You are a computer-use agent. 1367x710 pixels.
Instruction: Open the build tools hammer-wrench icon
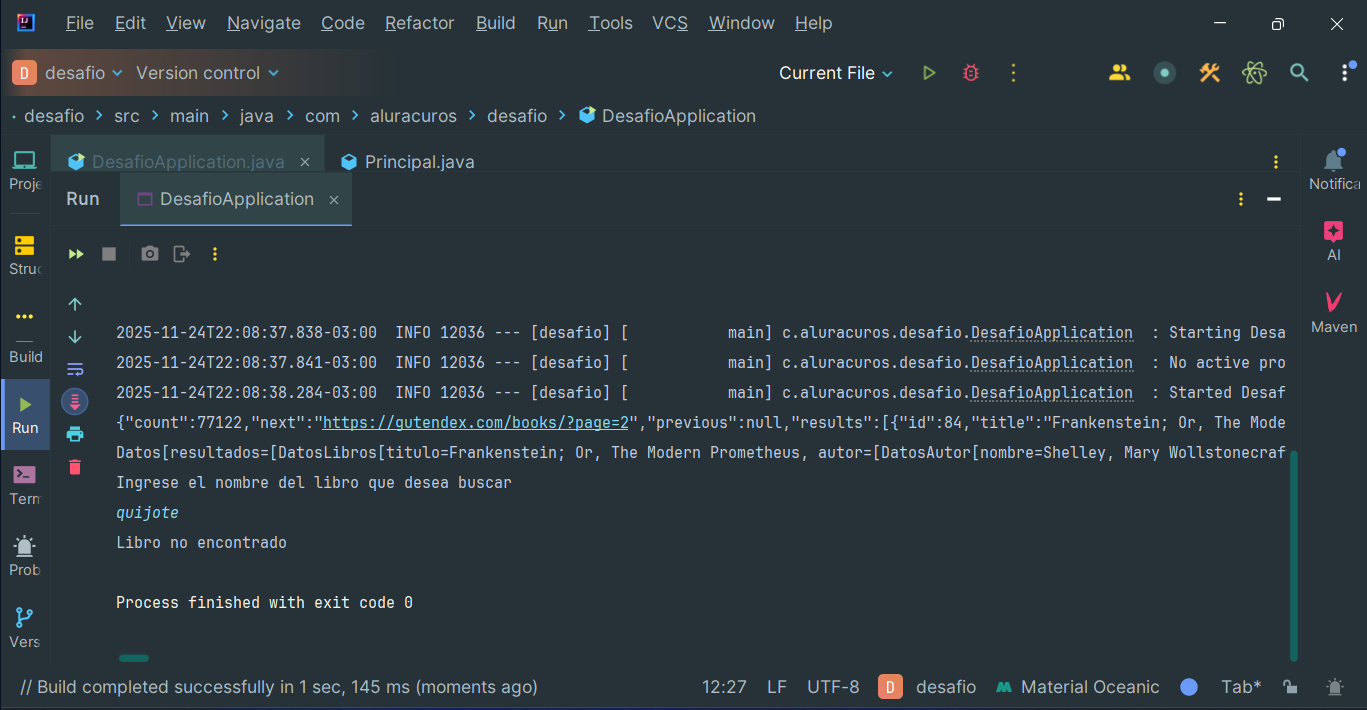[x=1210, y=73]
